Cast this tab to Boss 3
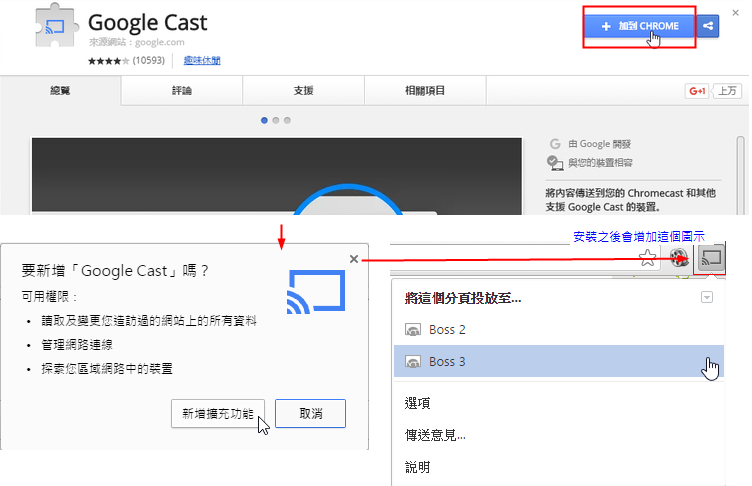752x486 pixels. tap(559, 361)
